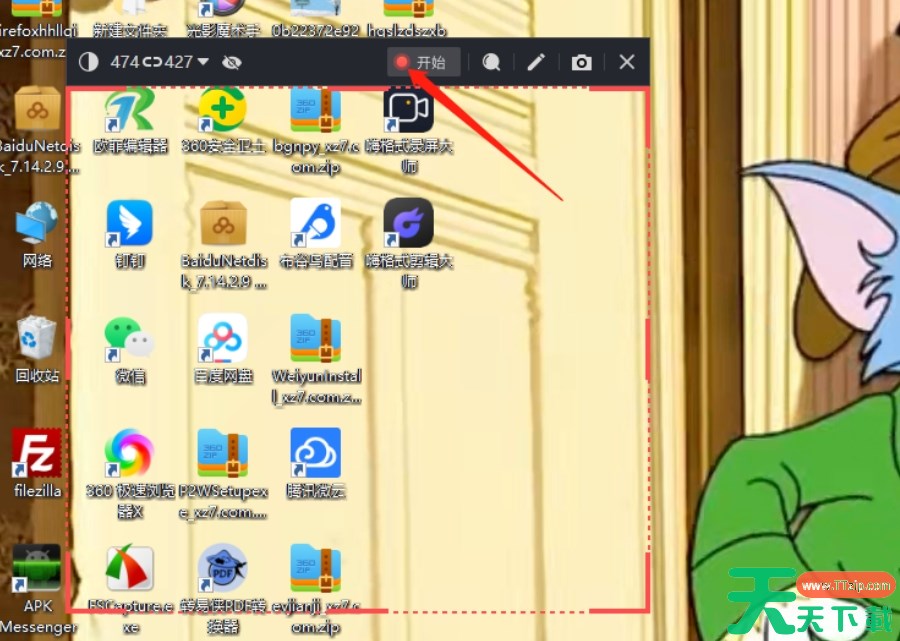Click the 427 height value
This screenshot has height=641, width=900.
pos(179,61)
